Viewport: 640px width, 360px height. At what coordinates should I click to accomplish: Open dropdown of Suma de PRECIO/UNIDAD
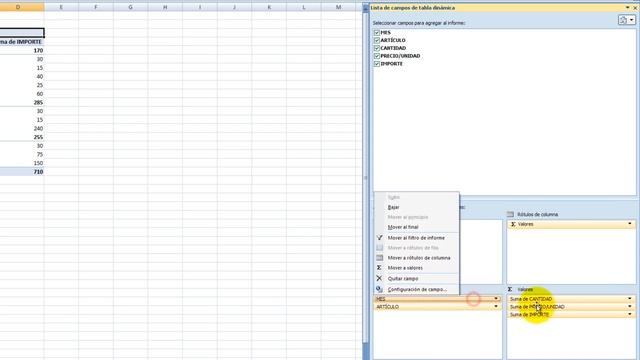(x=630, y=307)
